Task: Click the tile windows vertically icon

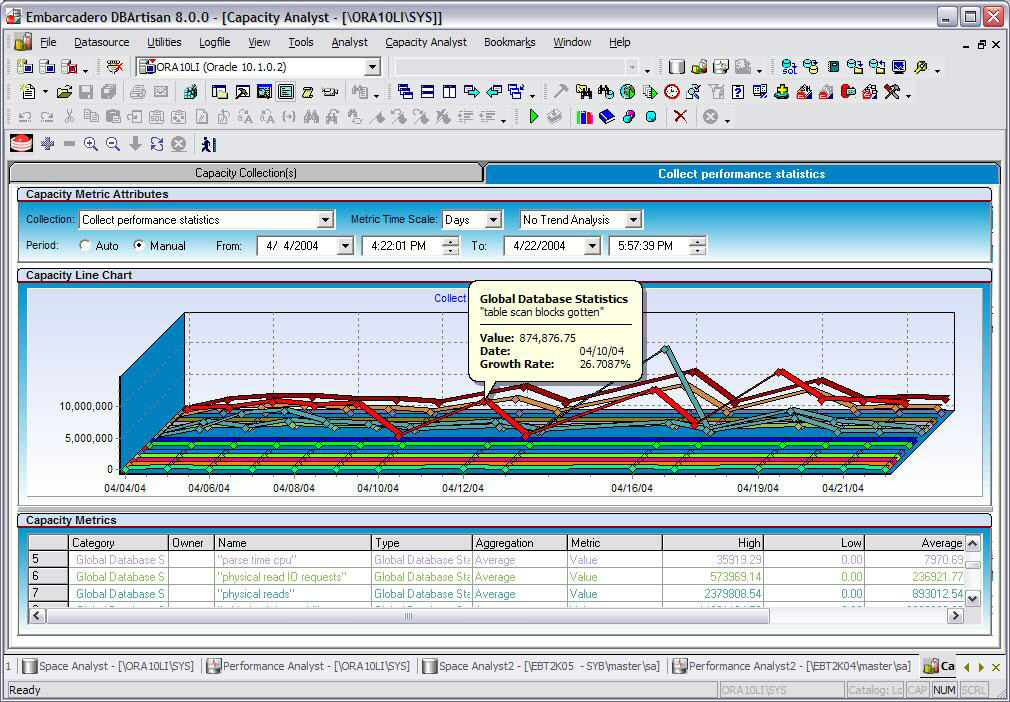Action: pos(450,92)
